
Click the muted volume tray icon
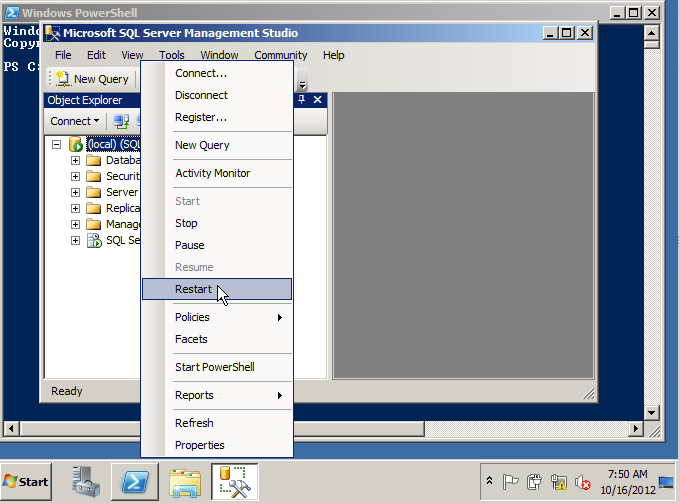point(583,482)
